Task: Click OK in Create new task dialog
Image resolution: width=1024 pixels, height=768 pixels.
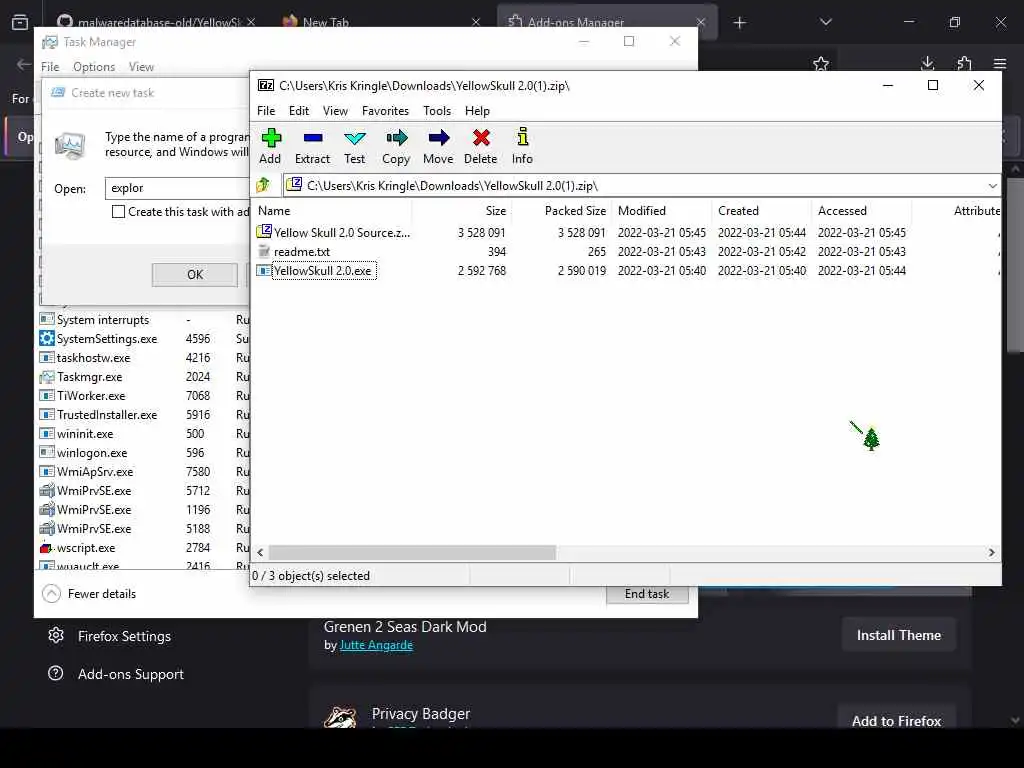Action: [195, 275]
